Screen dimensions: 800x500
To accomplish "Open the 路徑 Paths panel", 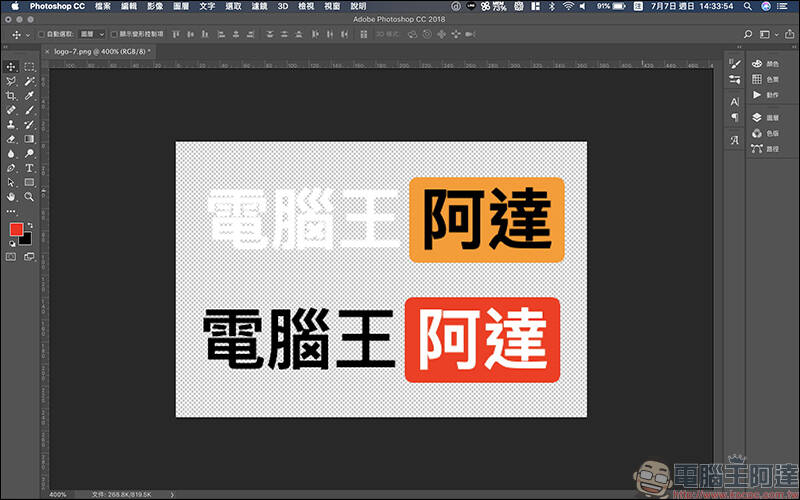I will [765, 148].
